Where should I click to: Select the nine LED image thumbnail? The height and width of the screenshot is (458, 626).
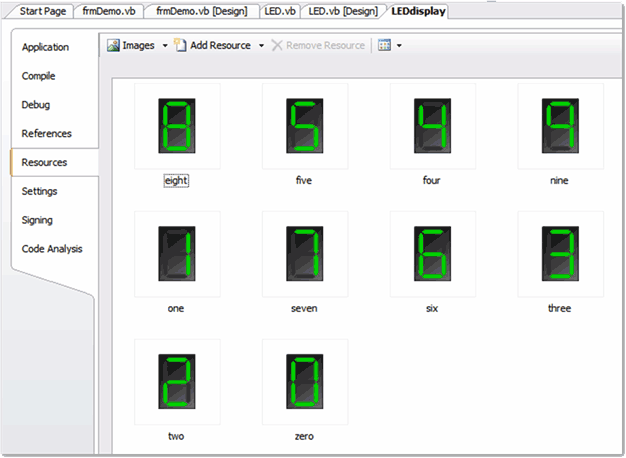tap(561, 126)
